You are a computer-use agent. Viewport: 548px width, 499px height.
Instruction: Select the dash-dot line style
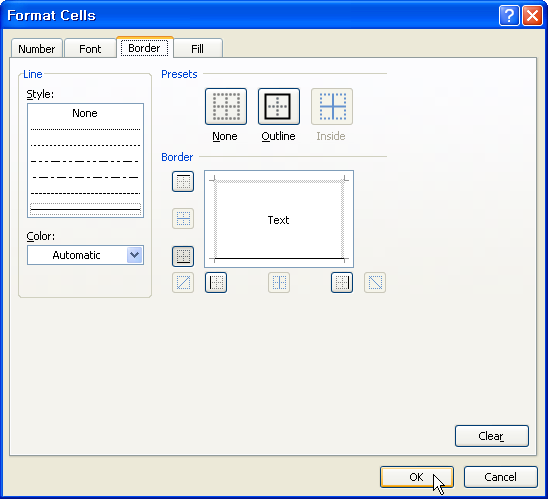coord(85,177)
